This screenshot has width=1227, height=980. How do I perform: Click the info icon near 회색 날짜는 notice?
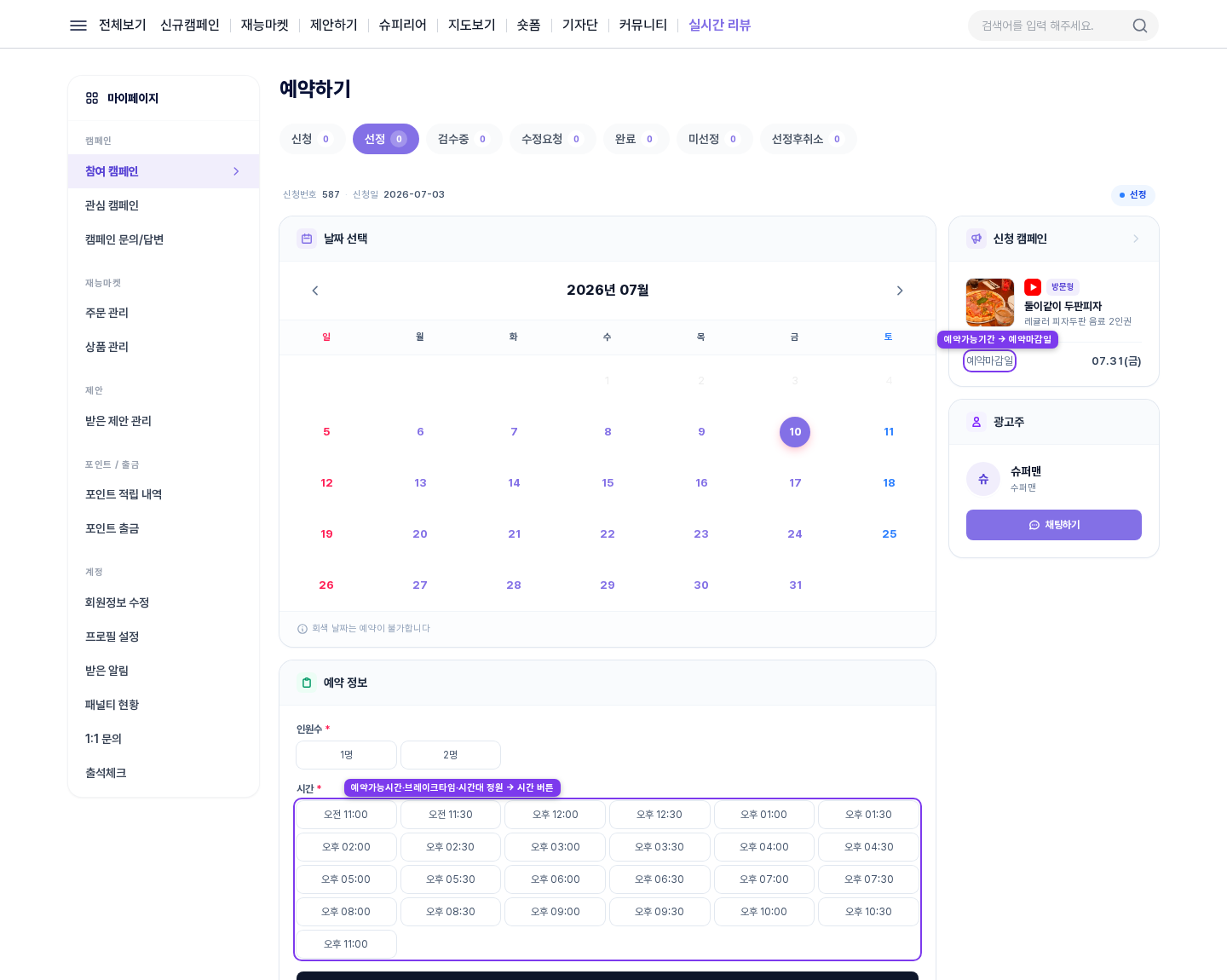click(302, 629)
